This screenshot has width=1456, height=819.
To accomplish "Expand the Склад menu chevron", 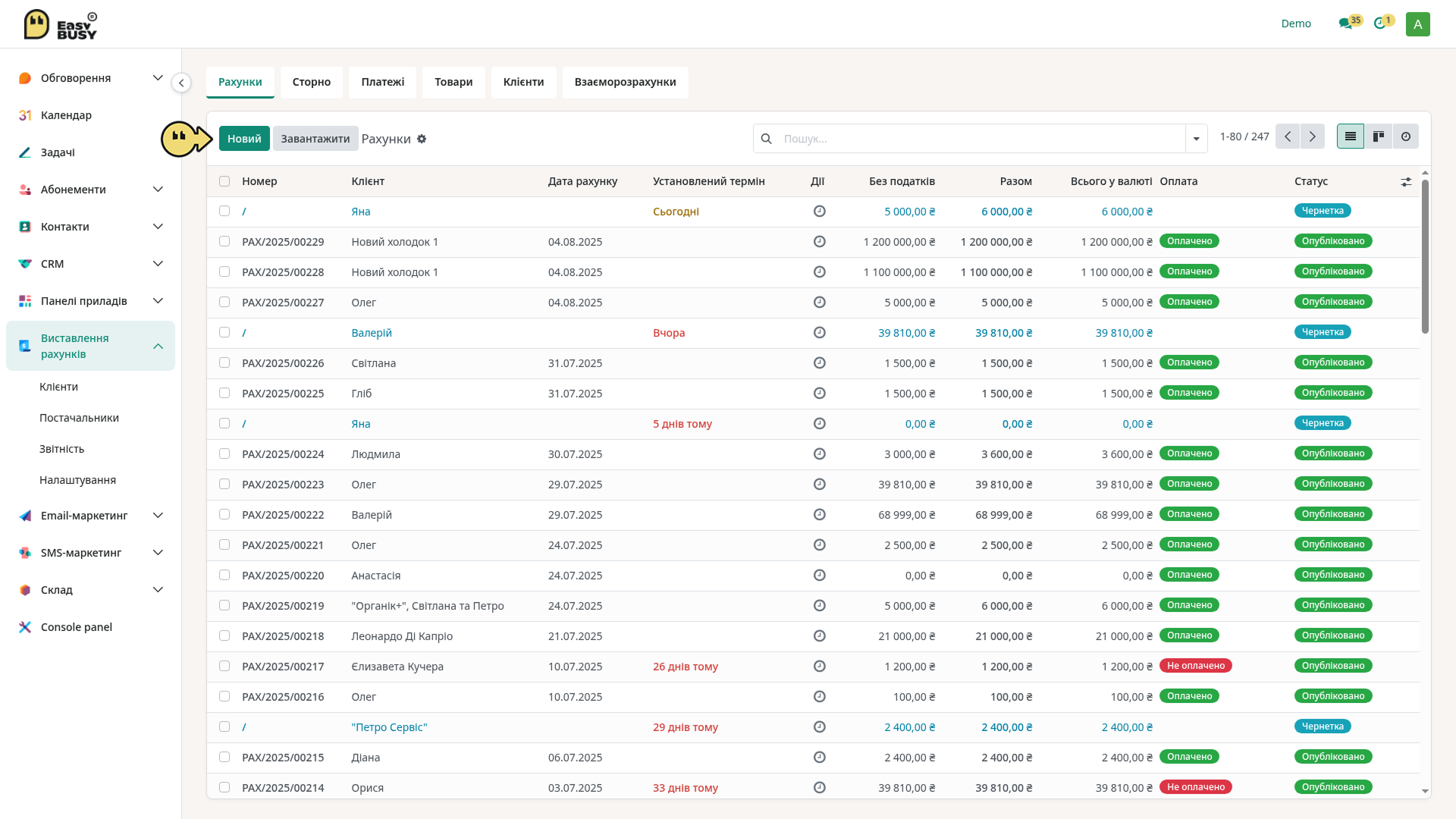I will tap(158, 590).
